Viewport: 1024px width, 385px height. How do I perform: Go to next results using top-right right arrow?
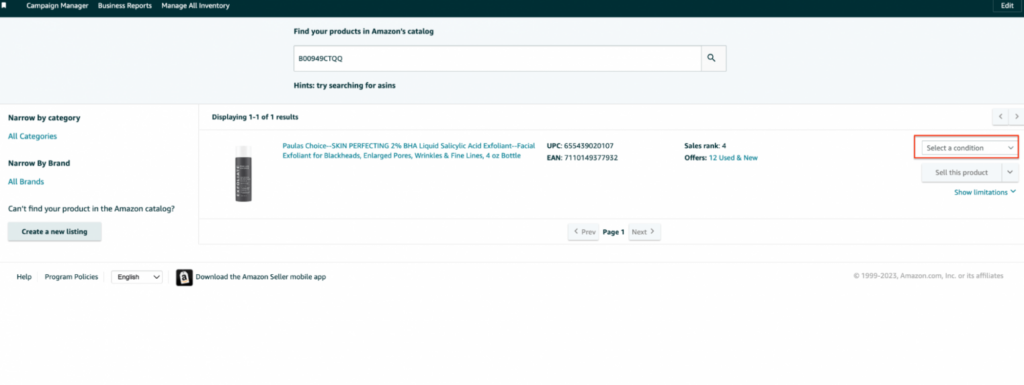(x=1016, y=117)
